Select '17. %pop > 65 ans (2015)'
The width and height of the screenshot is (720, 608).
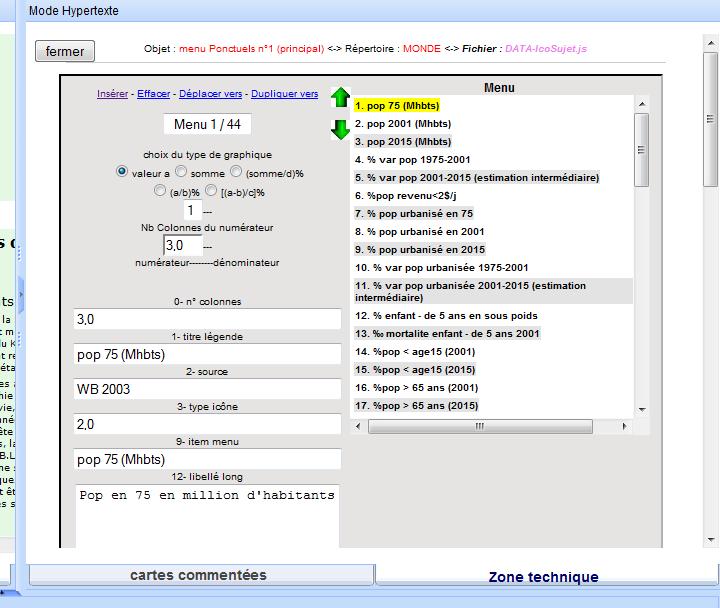pyautogui.click(x=416, y=405)
